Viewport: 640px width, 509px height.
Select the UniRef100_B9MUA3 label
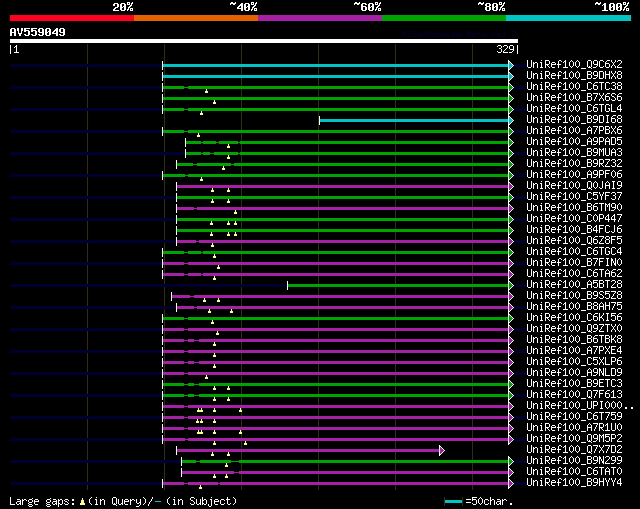[574, 153]
